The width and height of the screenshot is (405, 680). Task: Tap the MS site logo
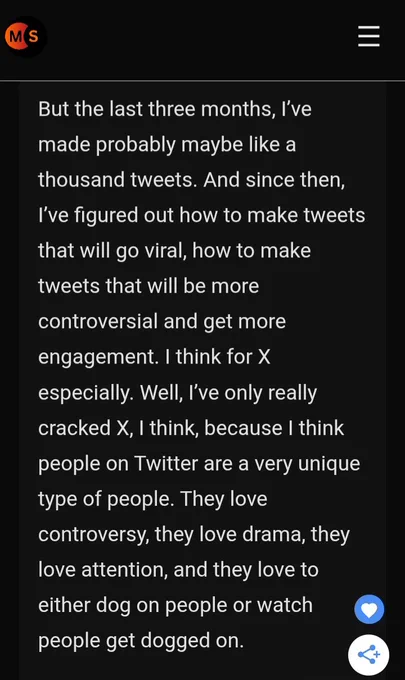pyautogui.click(x=24, y=37)
